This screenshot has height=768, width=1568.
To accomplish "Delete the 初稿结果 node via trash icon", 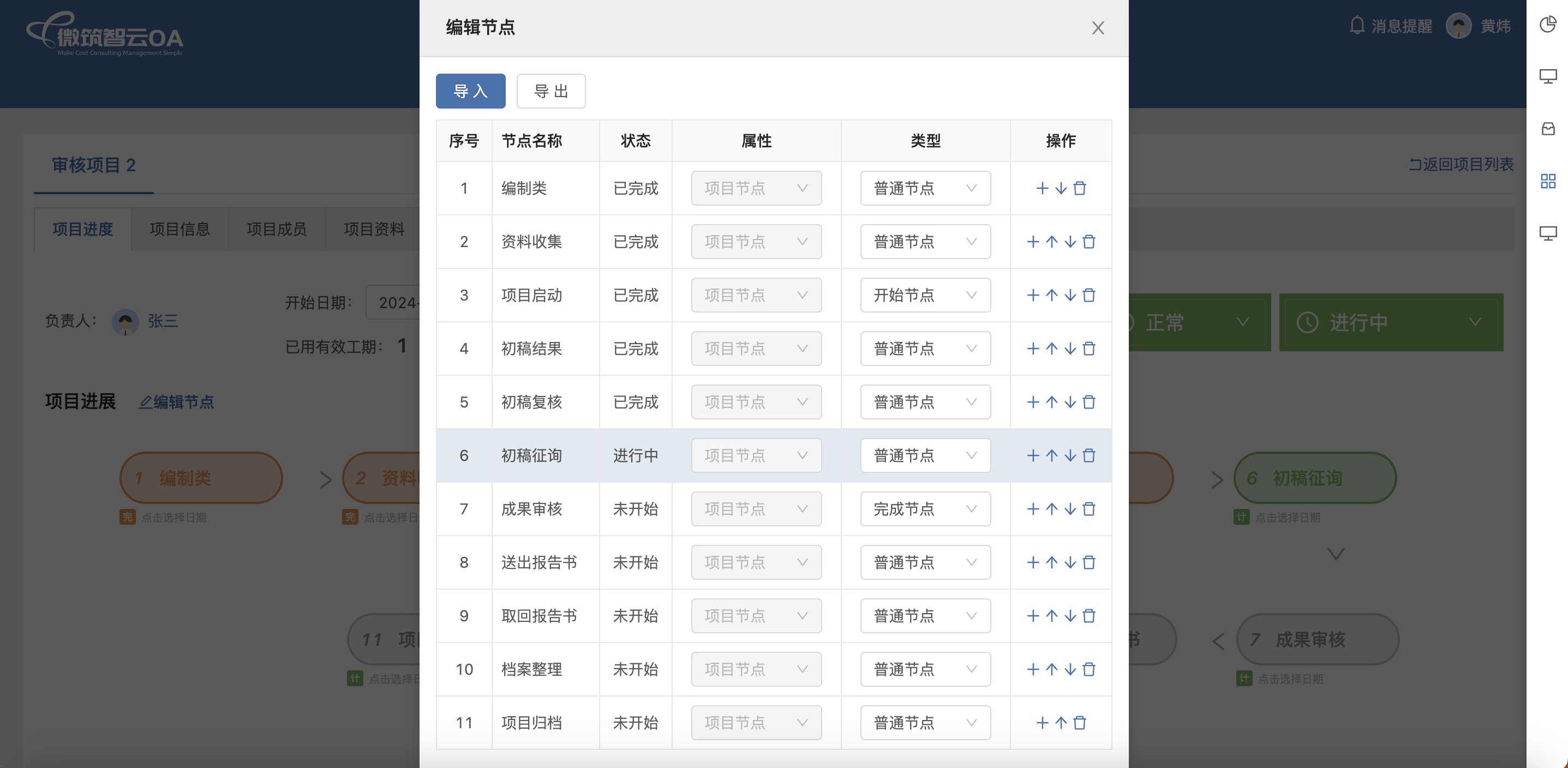I will click(x=1089, y=349).
